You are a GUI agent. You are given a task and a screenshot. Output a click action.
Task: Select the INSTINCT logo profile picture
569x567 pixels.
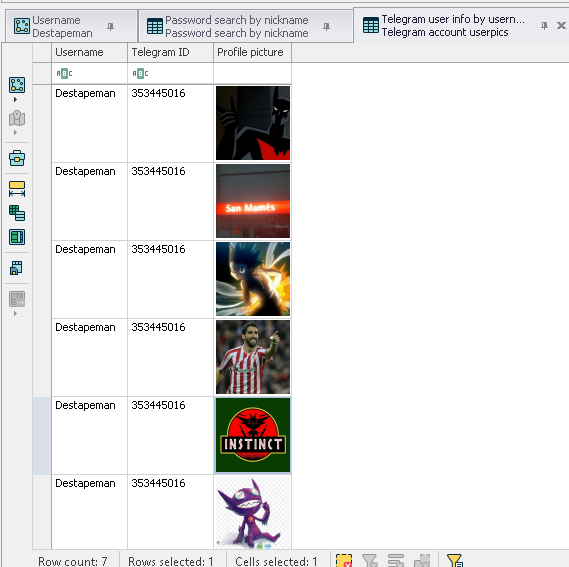[253, 435]
